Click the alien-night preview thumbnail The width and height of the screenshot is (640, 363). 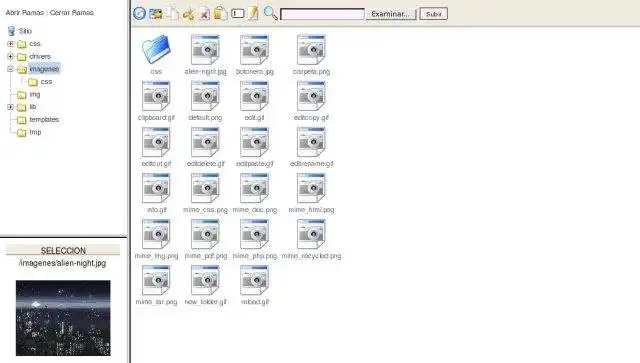pyautogui.click(x=63, y=318)
